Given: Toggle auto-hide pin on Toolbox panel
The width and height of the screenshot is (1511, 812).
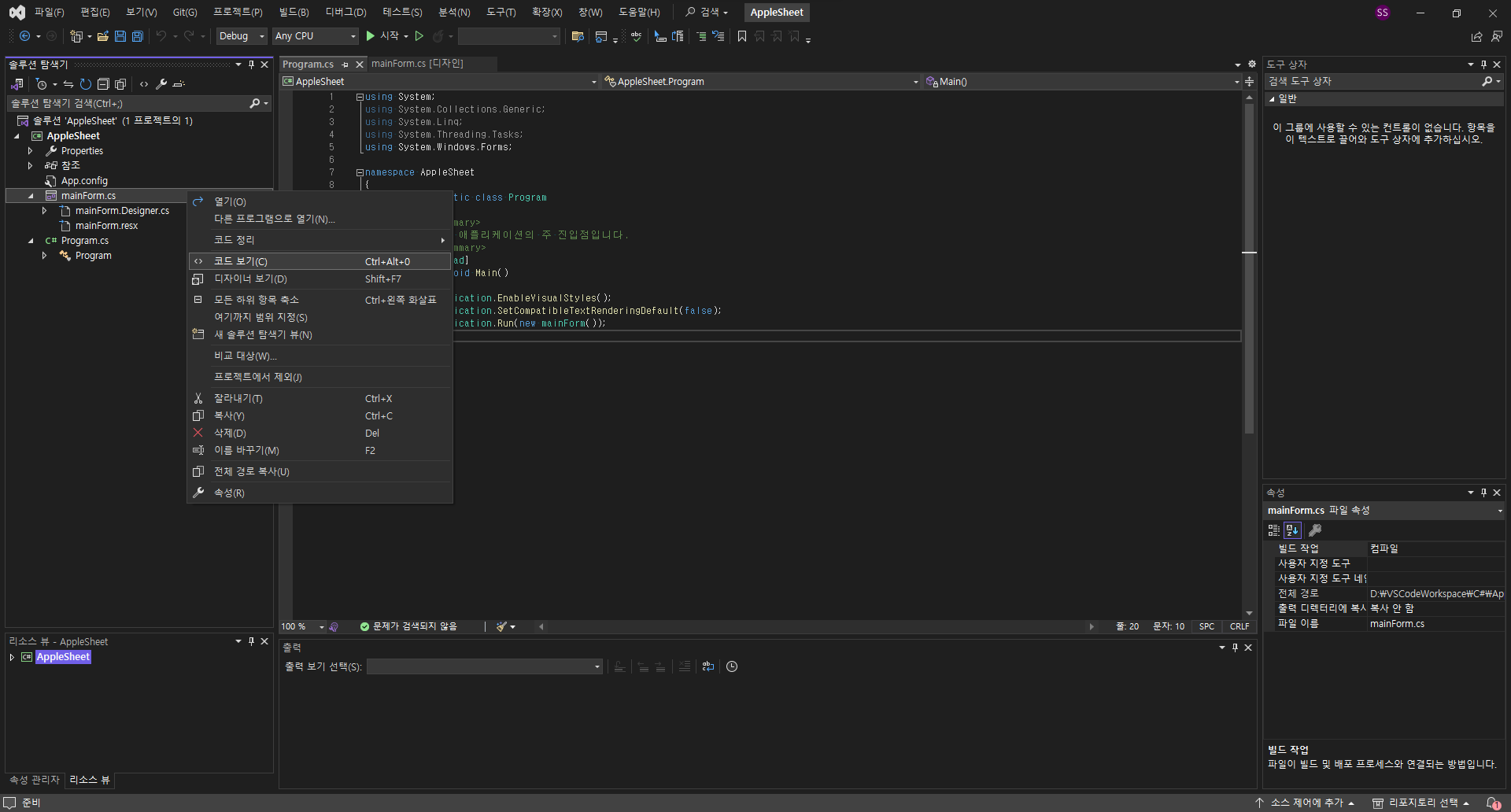Looking at the screenshot, I should (1483, 65).
